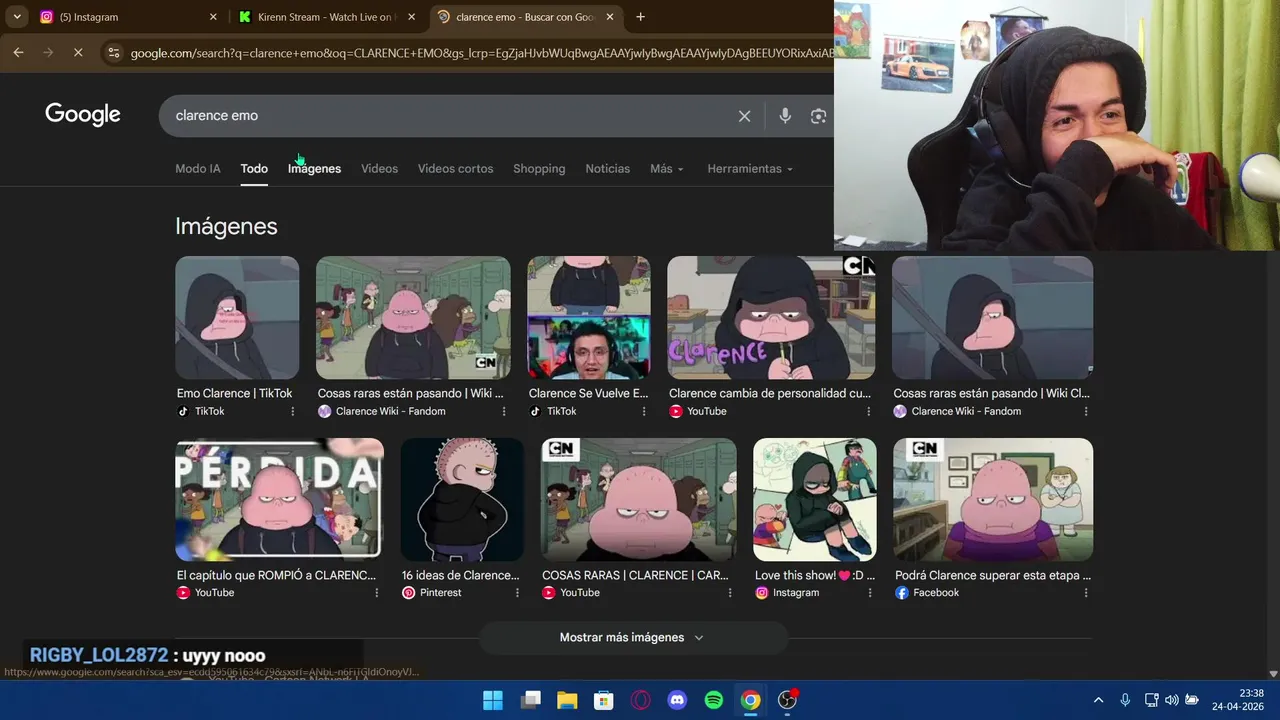Expand the Más search filter menu
The width and height of the screenshot is (1280, 720).
[667, 169]
